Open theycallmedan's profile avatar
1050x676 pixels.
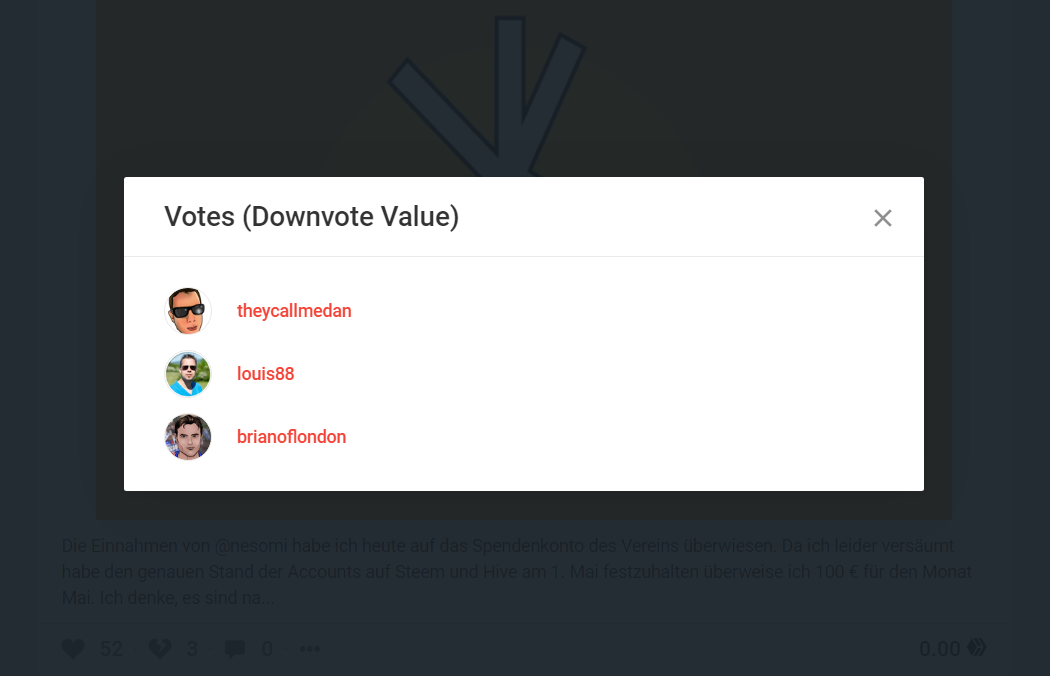[x=188, y=311]
